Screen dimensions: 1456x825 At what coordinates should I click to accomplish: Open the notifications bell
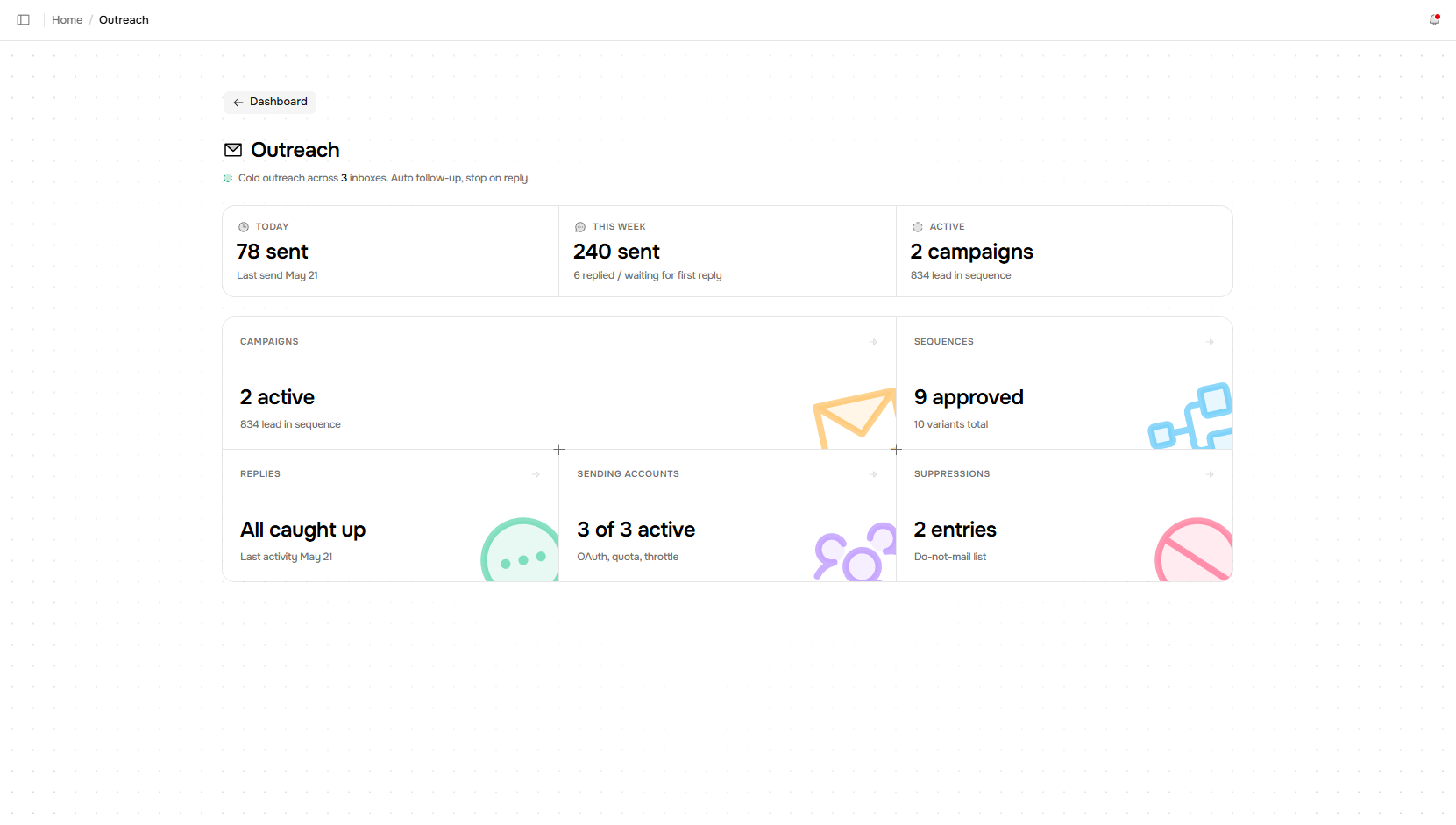click(1434, 19)
